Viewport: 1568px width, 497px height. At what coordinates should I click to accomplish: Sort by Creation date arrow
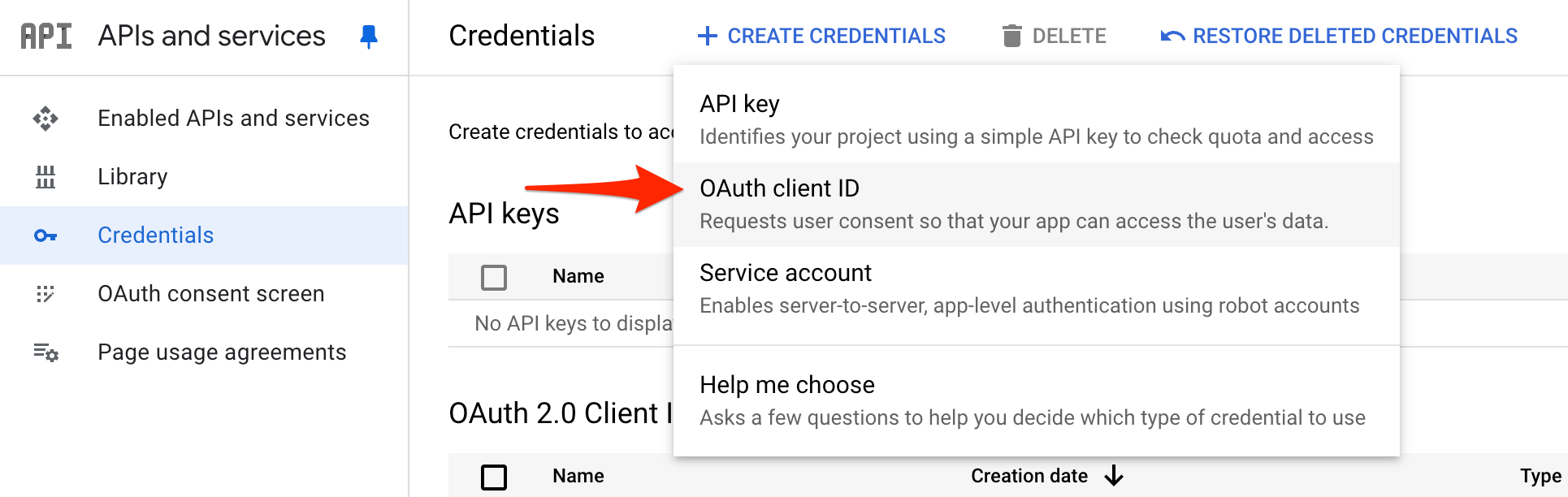click(1114, 476)
